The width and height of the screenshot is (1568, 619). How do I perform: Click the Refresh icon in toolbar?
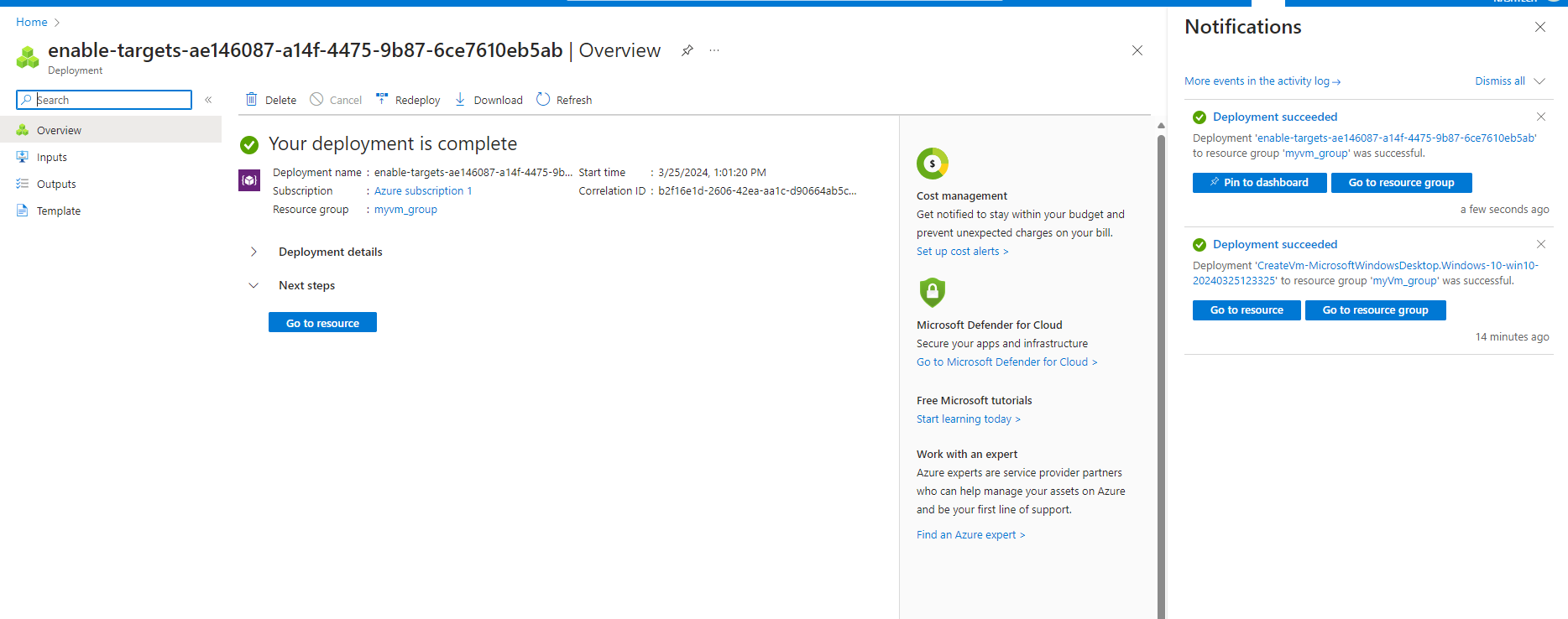[543, 99]
